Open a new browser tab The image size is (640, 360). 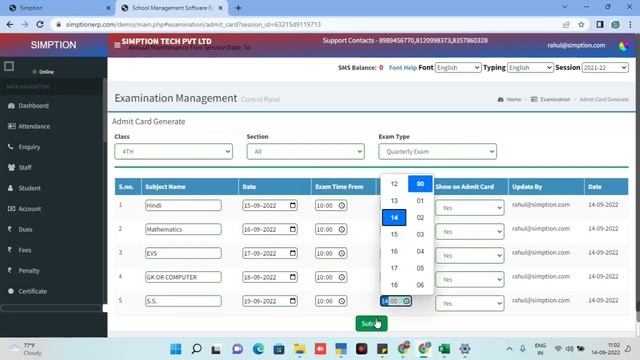tap(238, 8)
